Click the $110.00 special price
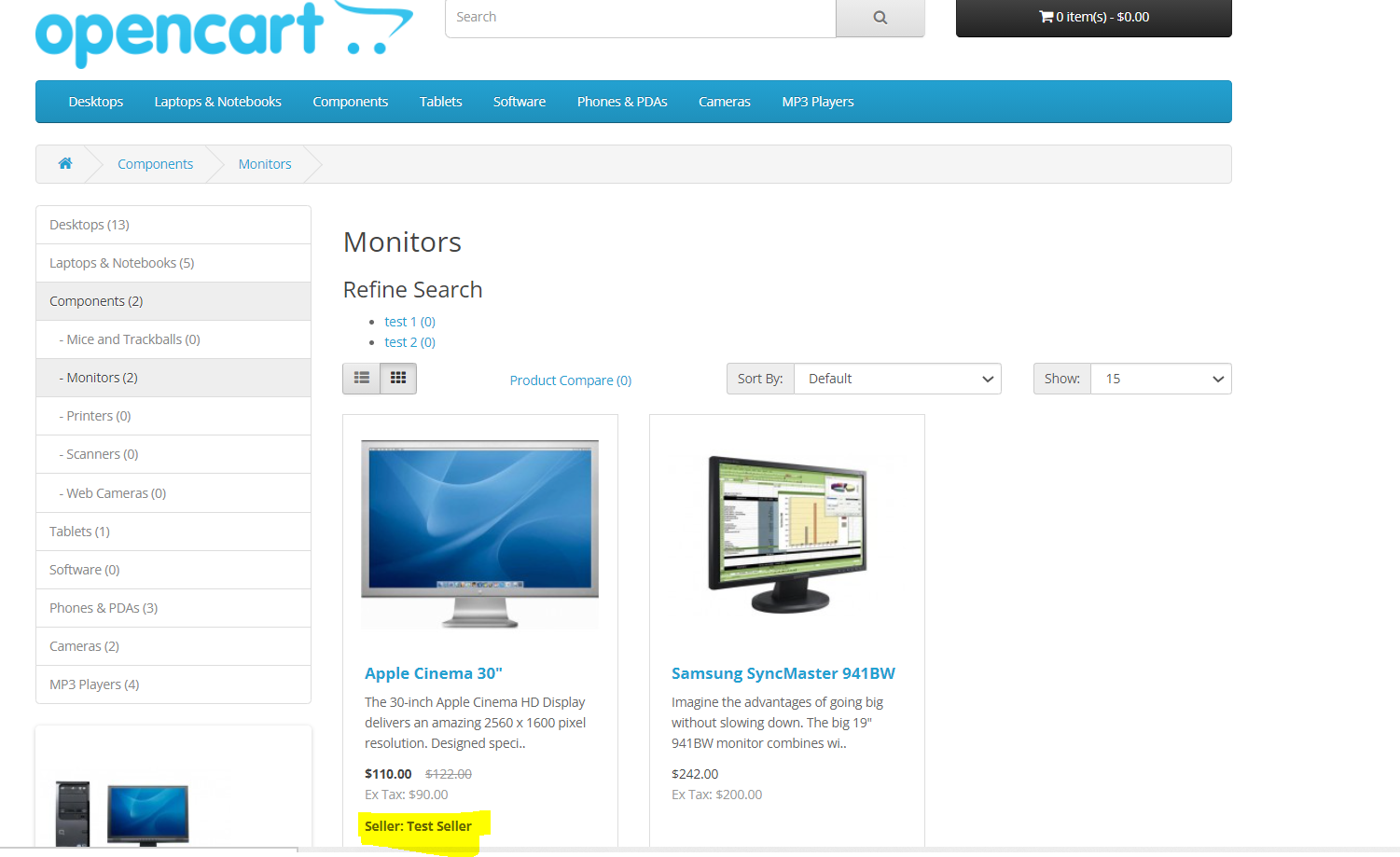The width and height of the screenshot is (1400, 857). pyautogui.click(x=388, y=774)
